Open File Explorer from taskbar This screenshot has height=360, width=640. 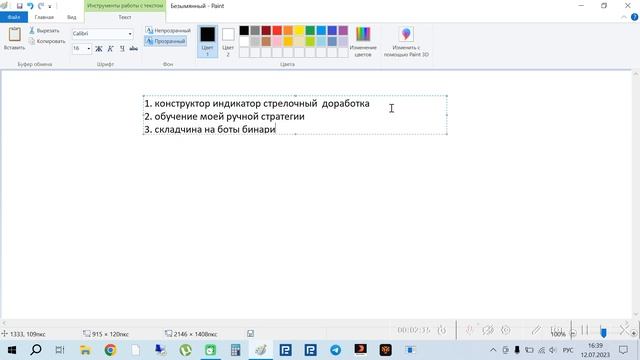[x=85, y=350]
